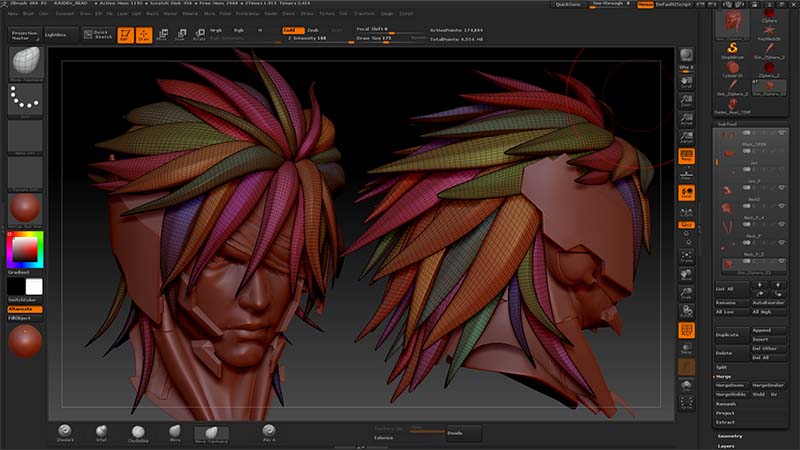This screenshot has width=800, height=450.
Task: Select the Cylinder3D tool thumbnail
Action: tap(732, 69)
